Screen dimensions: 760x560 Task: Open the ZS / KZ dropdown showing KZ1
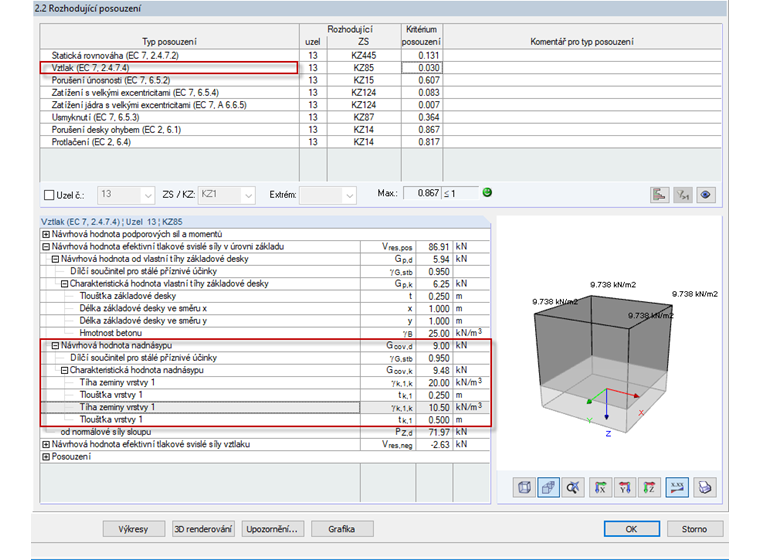[226, 195]
